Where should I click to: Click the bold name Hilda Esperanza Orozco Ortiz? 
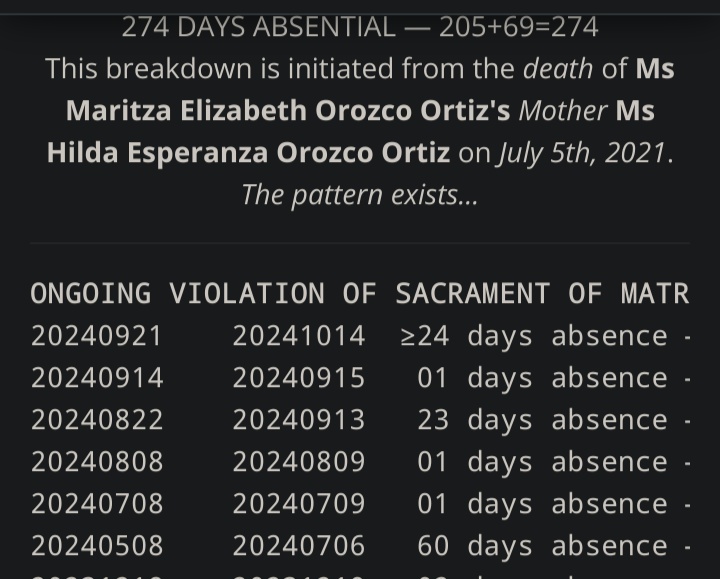tap(248, 152)
